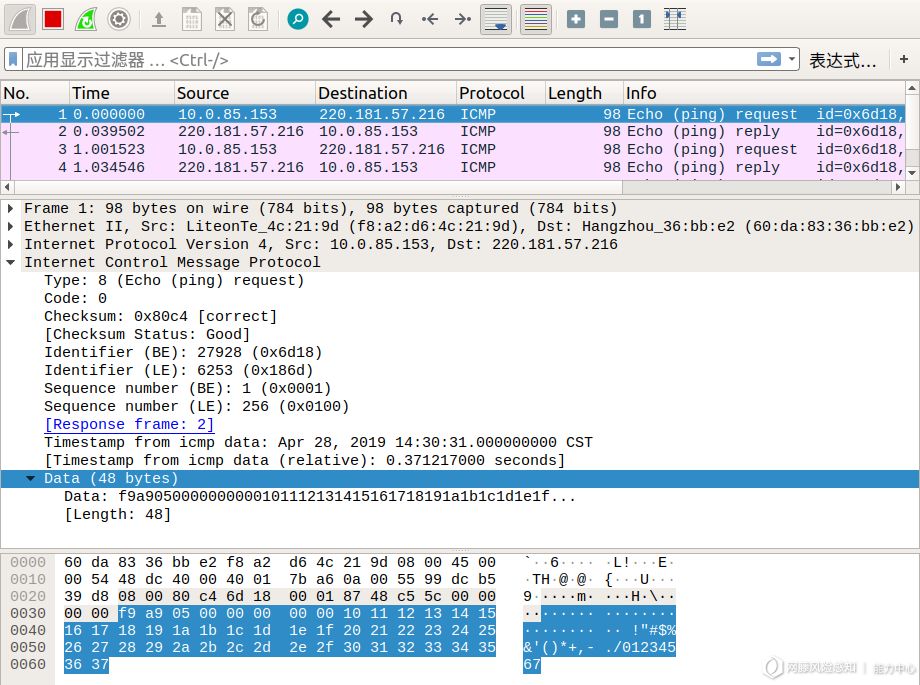Toggle auto-scroll during live capture
The height and width of the screenshot is (685, 920).
click(x=496, y=19)
